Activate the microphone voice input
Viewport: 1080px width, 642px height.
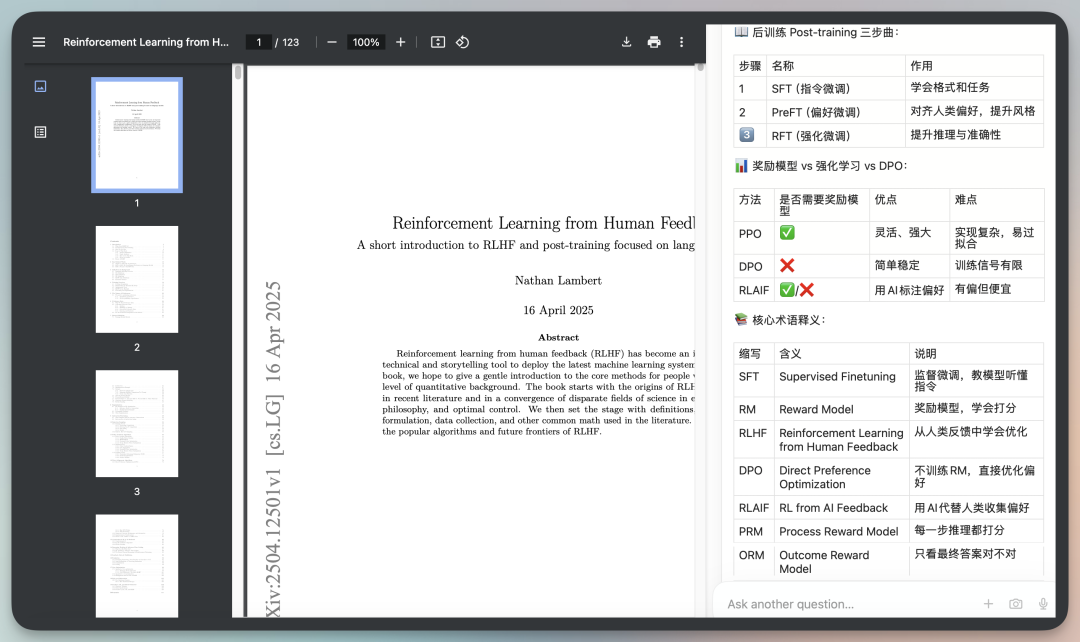pyautogui.click(x=1043, y=604)
